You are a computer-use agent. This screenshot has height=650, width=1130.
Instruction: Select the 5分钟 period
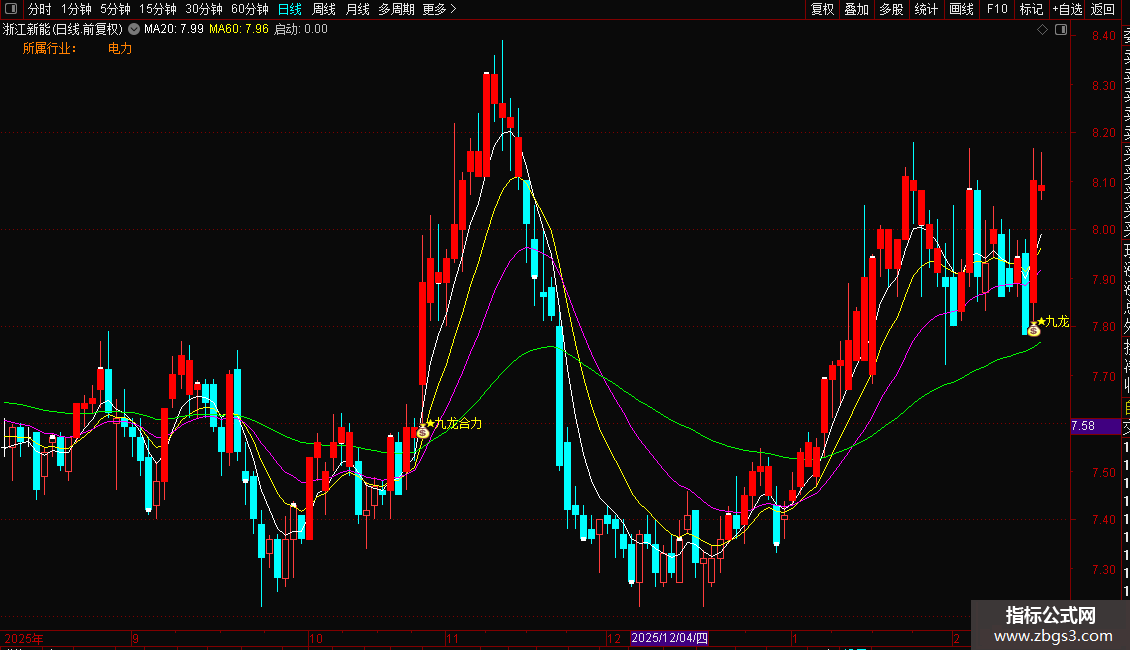pyautogui.click(x=115, y=9)
